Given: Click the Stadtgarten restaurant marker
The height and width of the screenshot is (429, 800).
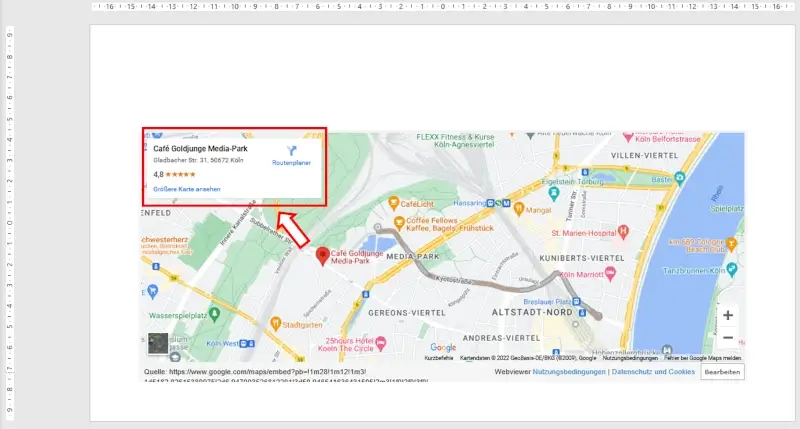Looking at the screenshot, I should point(274,324).
